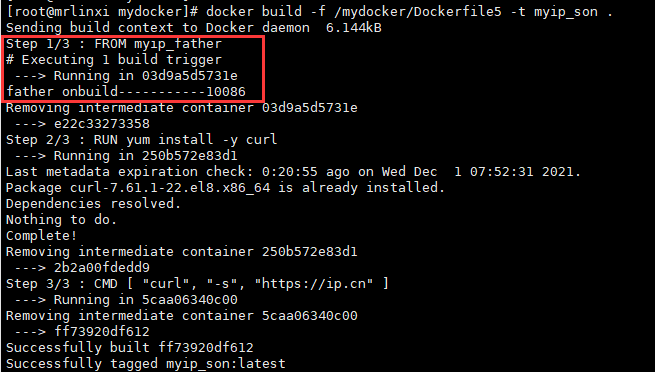Image resolution: width=655 pixels, height=372 pixels.
Task: Click the image hash e22c33273358
Action: point(102,124)
